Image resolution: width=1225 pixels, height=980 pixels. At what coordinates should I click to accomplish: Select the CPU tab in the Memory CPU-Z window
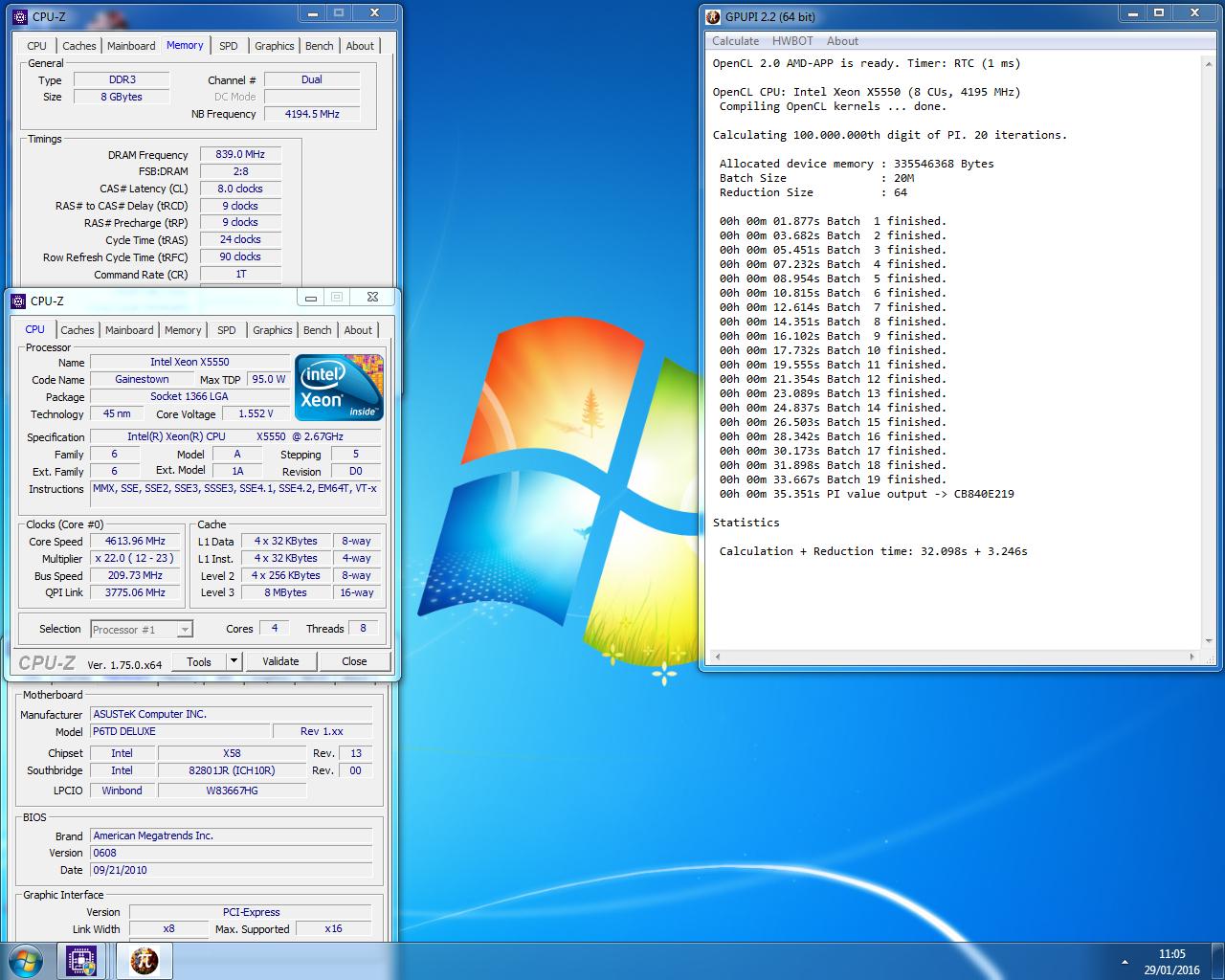37,46
